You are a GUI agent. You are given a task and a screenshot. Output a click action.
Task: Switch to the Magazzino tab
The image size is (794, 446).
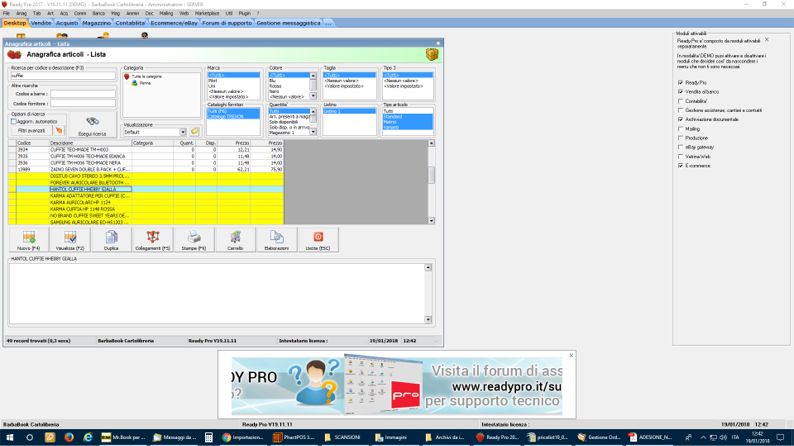pos(96,23)
